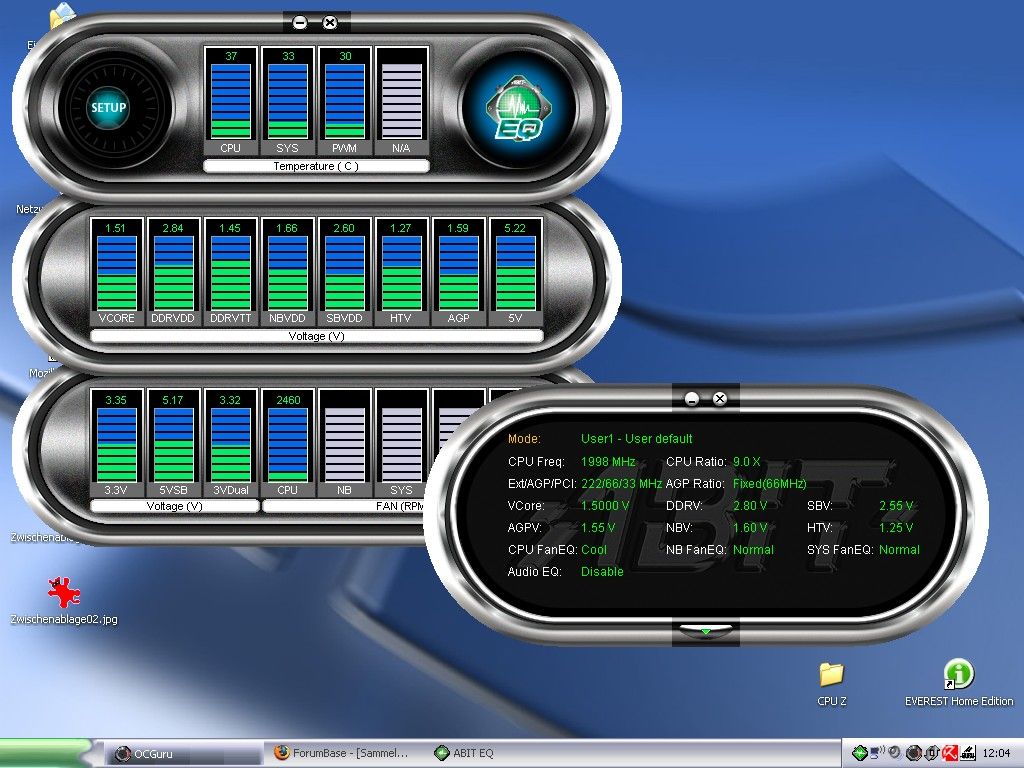Click the DDRVDD voltage bar

coord(173,272)
